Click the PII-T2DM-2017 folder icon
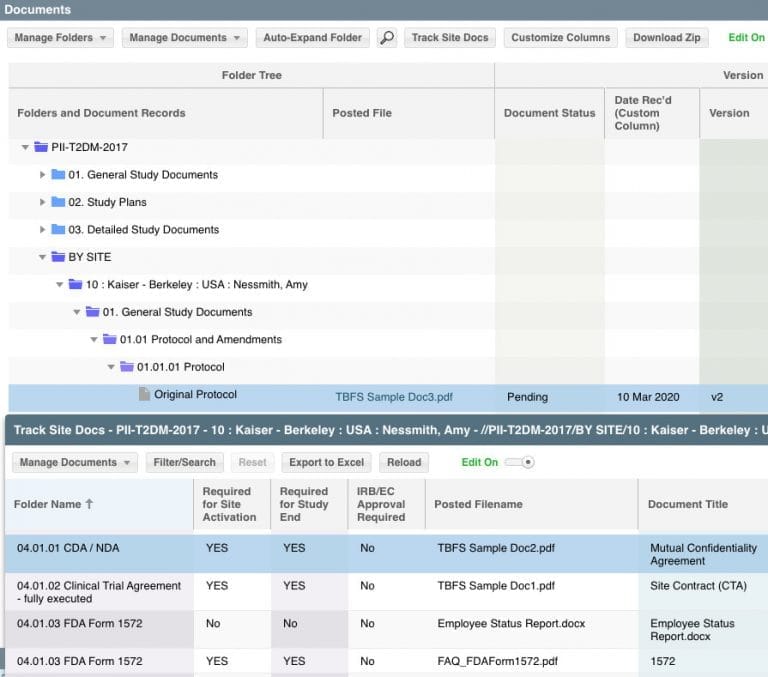Screen dimensions: 768x677 (x=41, y=147)
